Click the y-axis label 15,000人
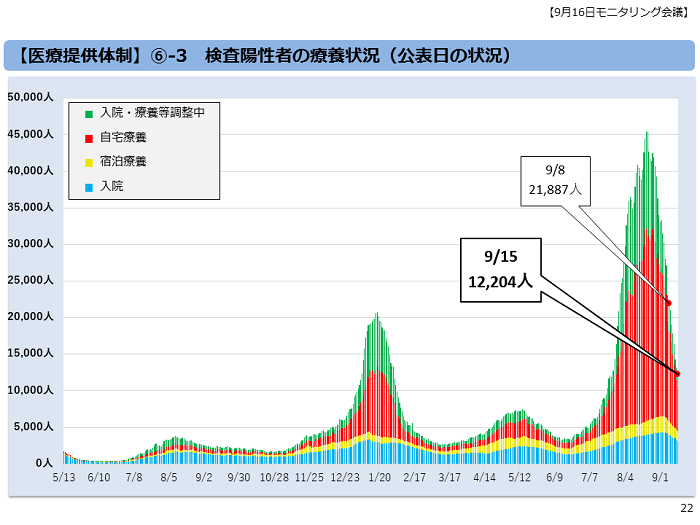 [x=30, y=354]
